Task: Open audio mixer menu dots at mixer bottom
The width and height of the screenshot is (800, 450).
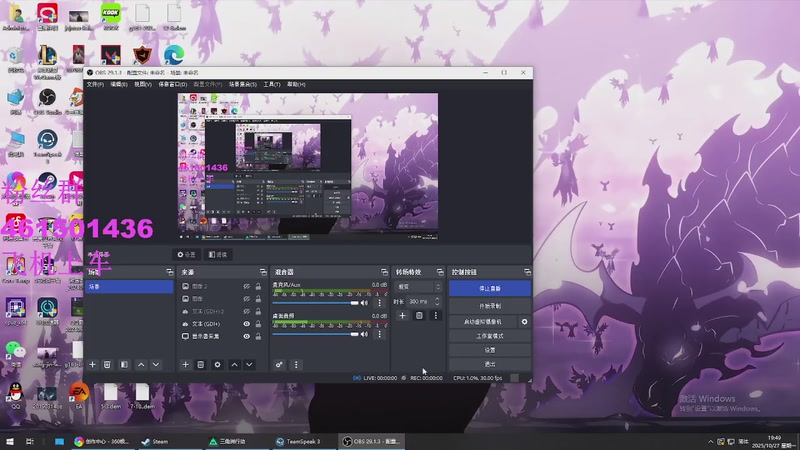Action: [x=296, y=364]
